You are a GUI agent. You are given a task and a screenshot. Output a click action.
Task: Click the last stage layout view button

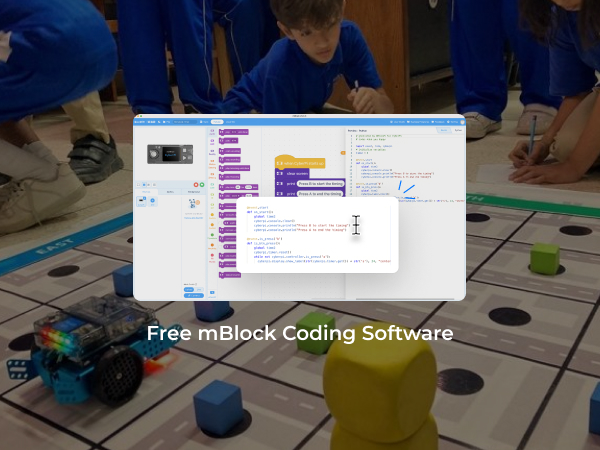point(154,184)
